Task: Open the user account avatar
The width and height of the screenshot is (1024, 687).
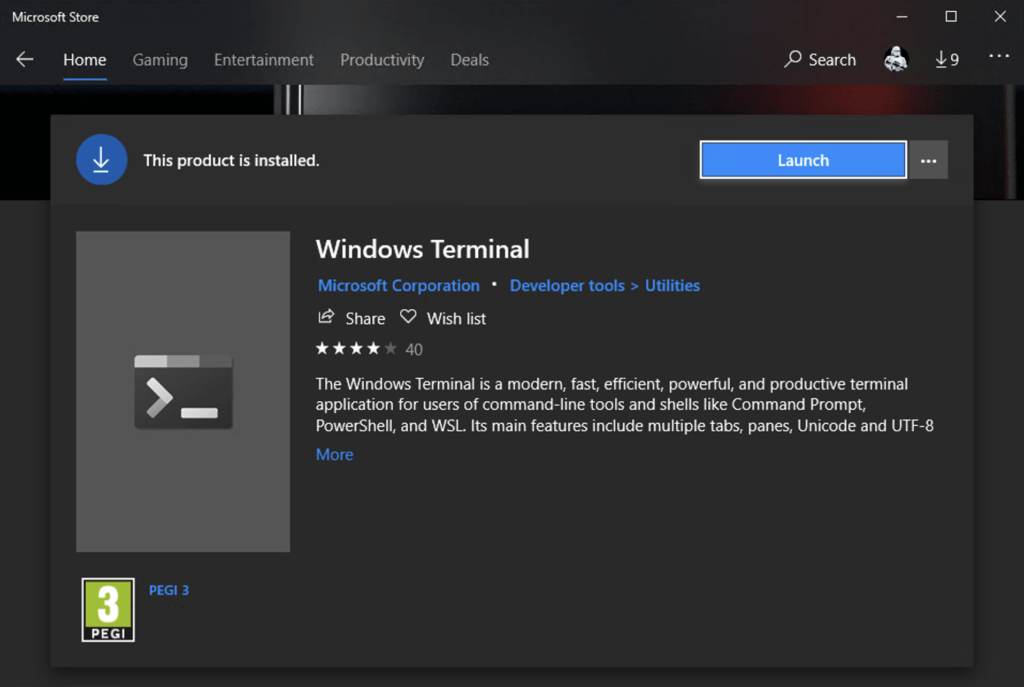Action: pyautogui.click(x=896, y=59)
